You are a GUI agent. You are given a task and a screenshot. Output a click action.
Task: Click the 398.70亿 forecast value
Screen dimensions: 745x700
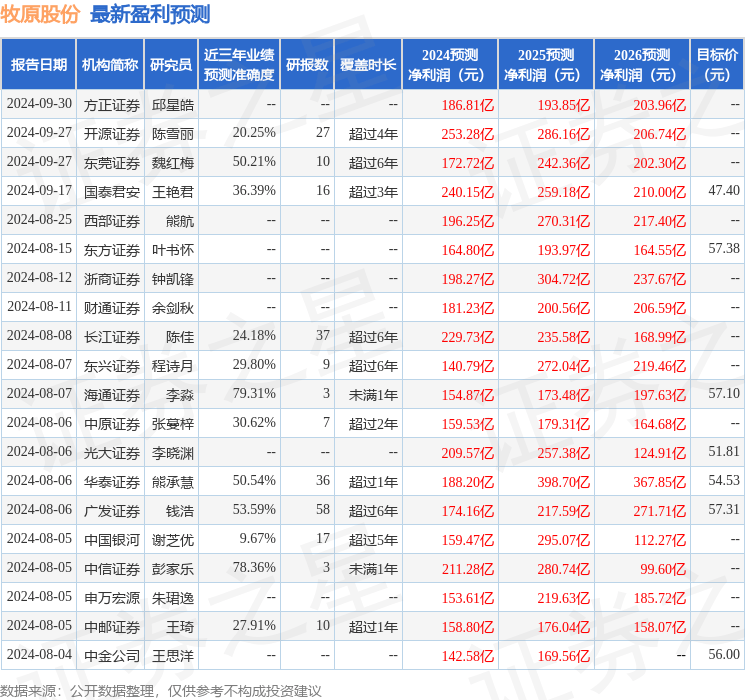click(564, 482)
